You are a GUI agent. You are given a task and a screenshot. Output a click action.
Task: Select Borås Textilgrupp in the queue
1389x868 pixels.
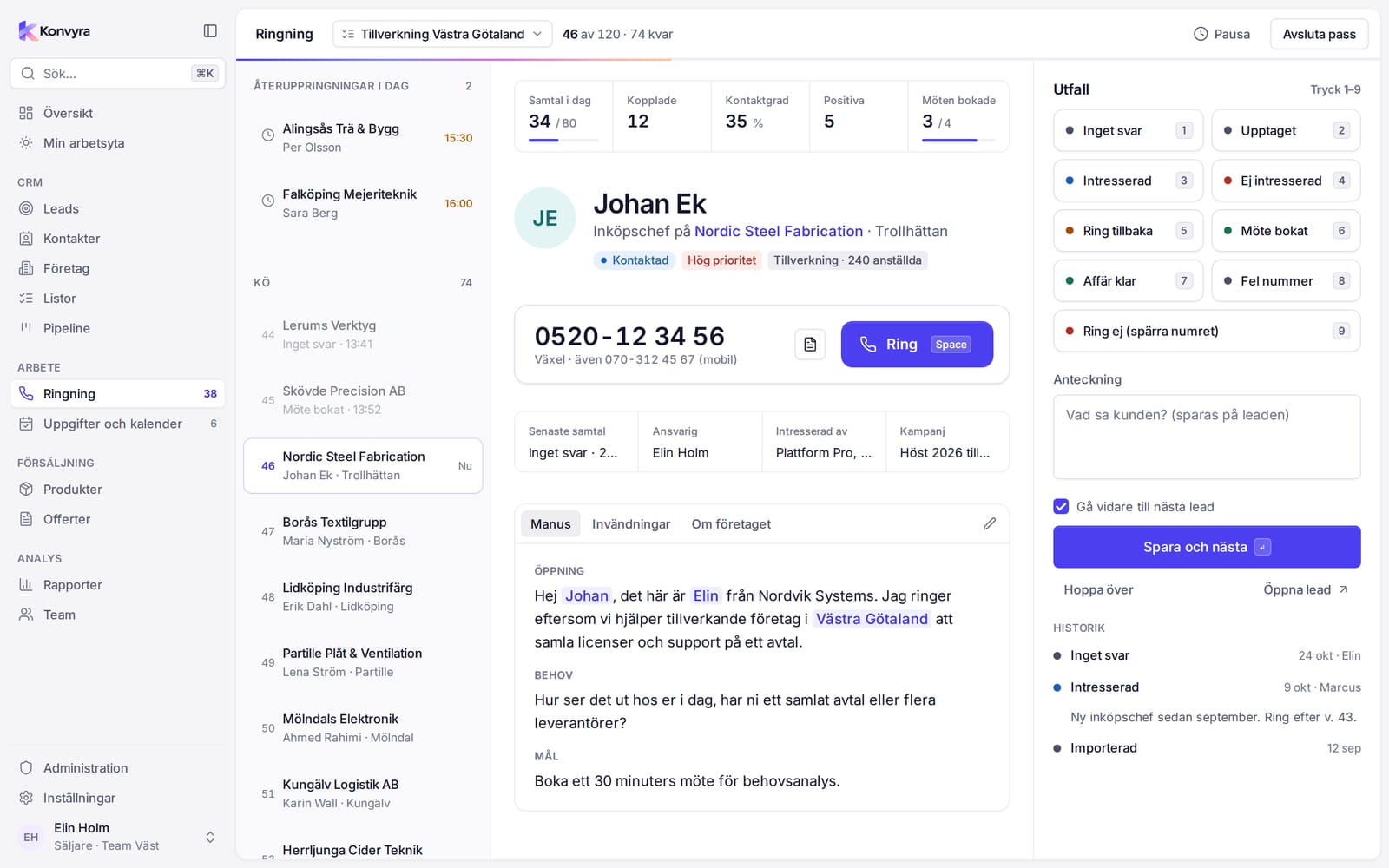pyautogui.click(x=363, y=531)
